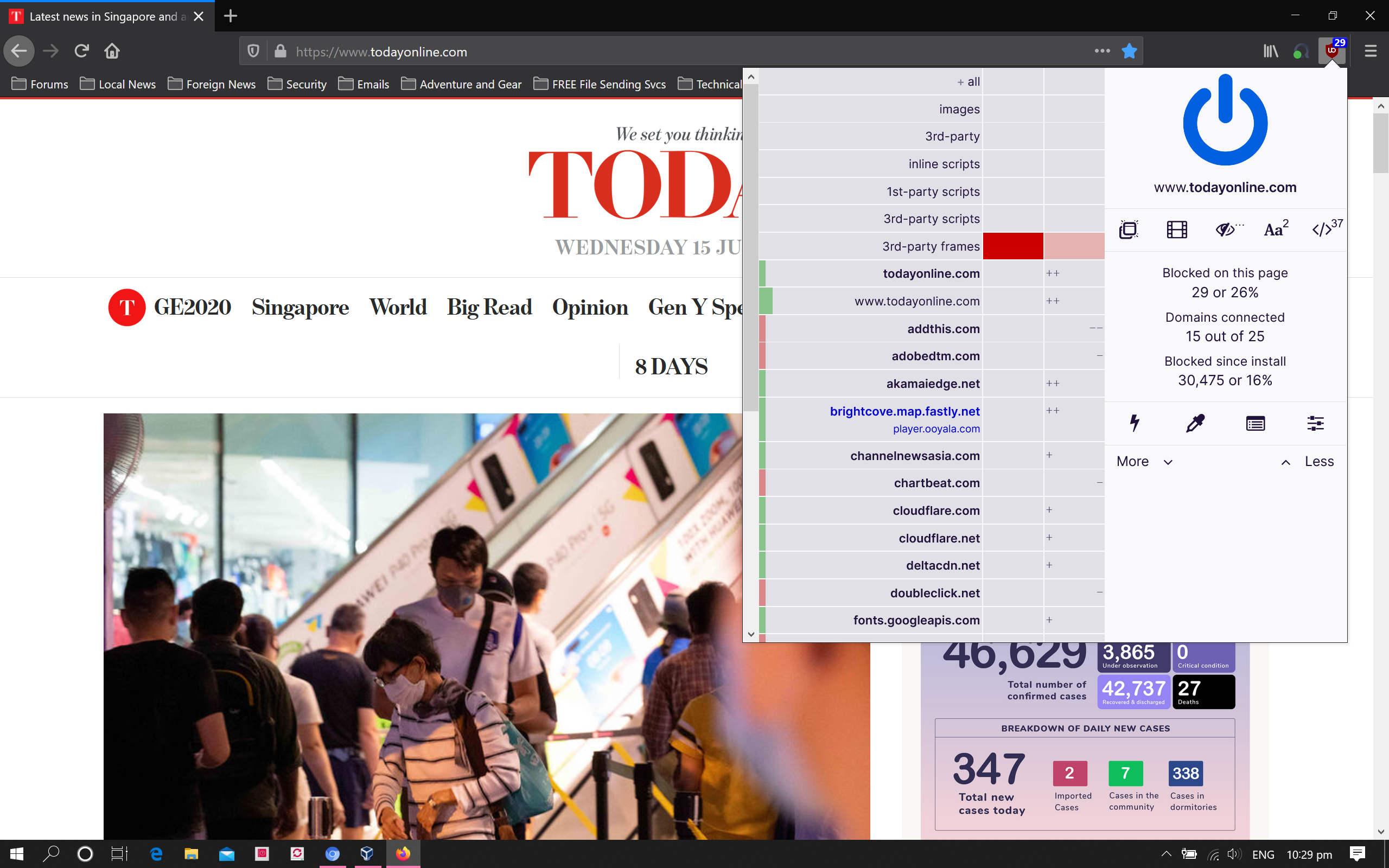Click the uBlock Origin big power button
Screen dimensions: 1389x868
(1225, 120)
